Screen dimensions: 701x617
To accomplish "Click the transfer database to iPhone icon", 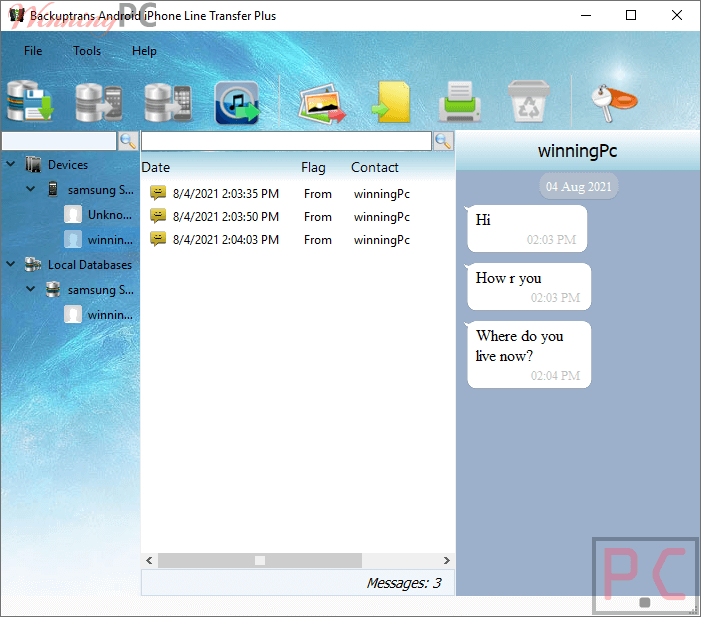I will point(168,102).
